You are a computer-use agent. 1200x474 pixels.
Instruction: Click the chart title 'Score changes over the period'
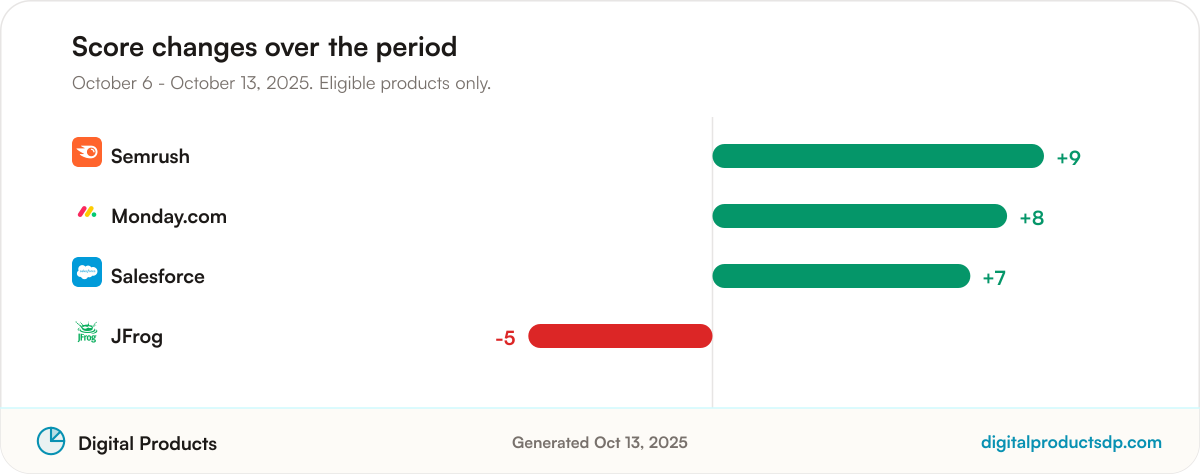pos(264,47)
